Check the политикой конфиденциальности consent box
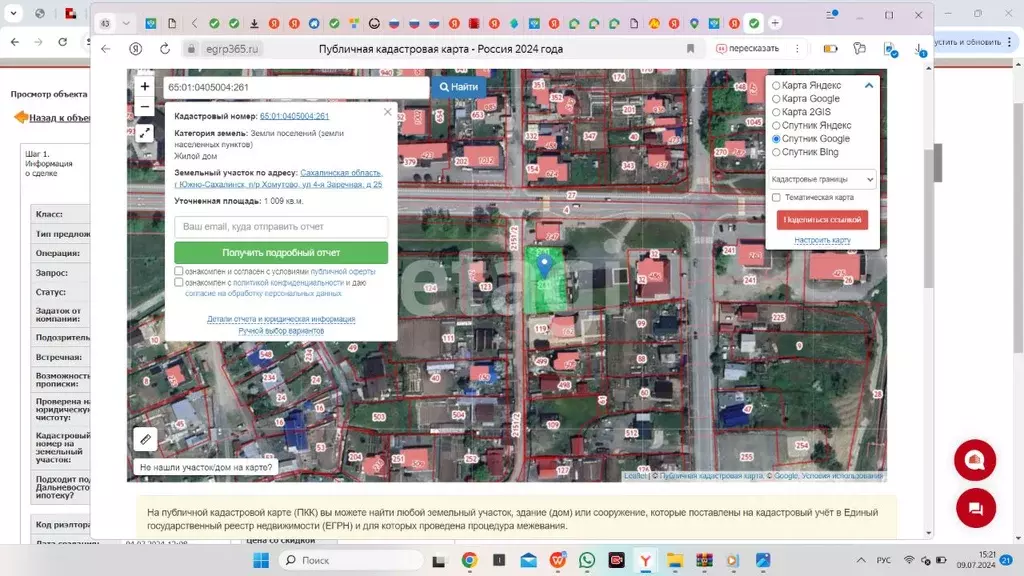 (178, 282)
